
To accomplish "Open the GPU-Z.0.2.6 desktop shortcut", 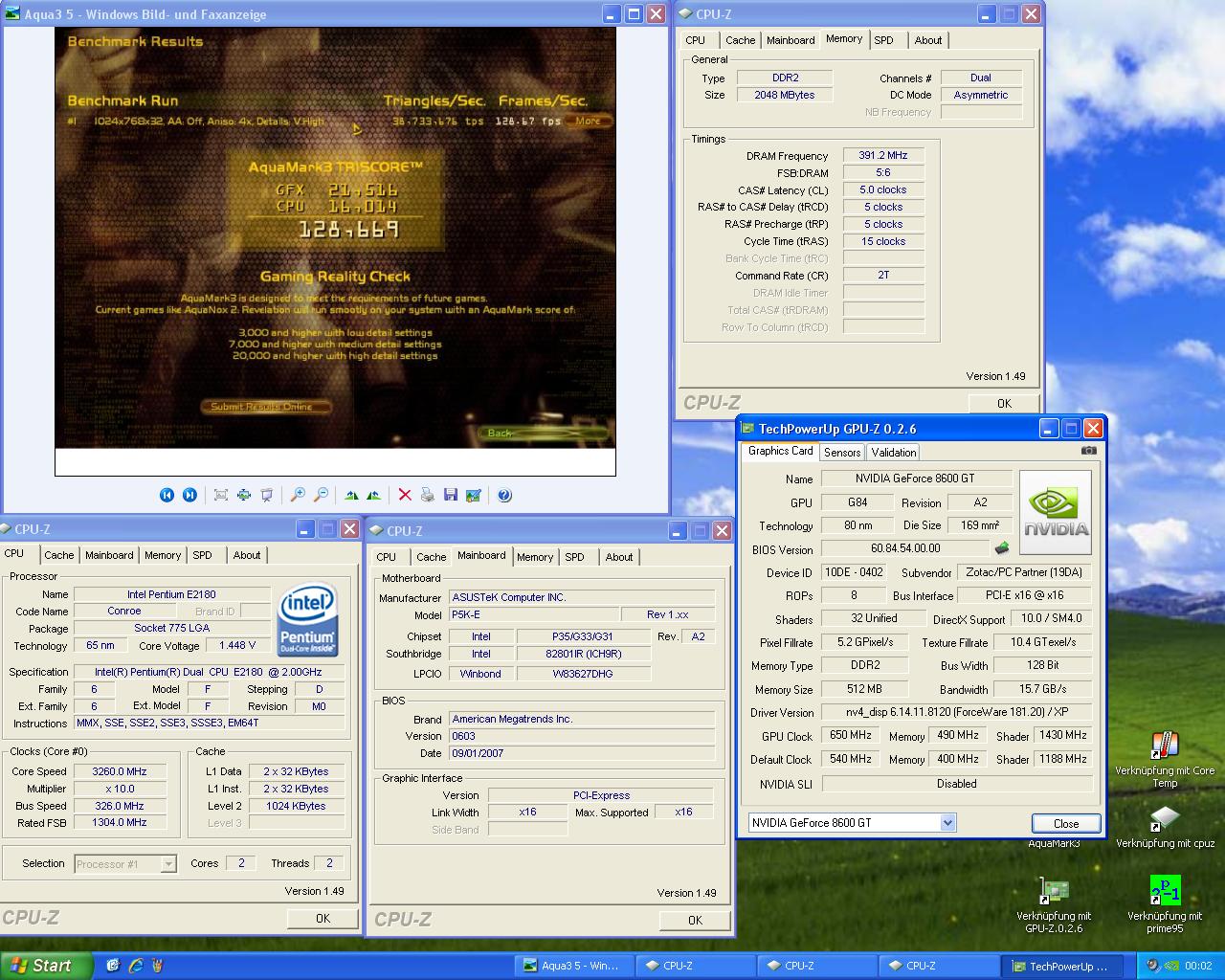I will pos(1054,904).
